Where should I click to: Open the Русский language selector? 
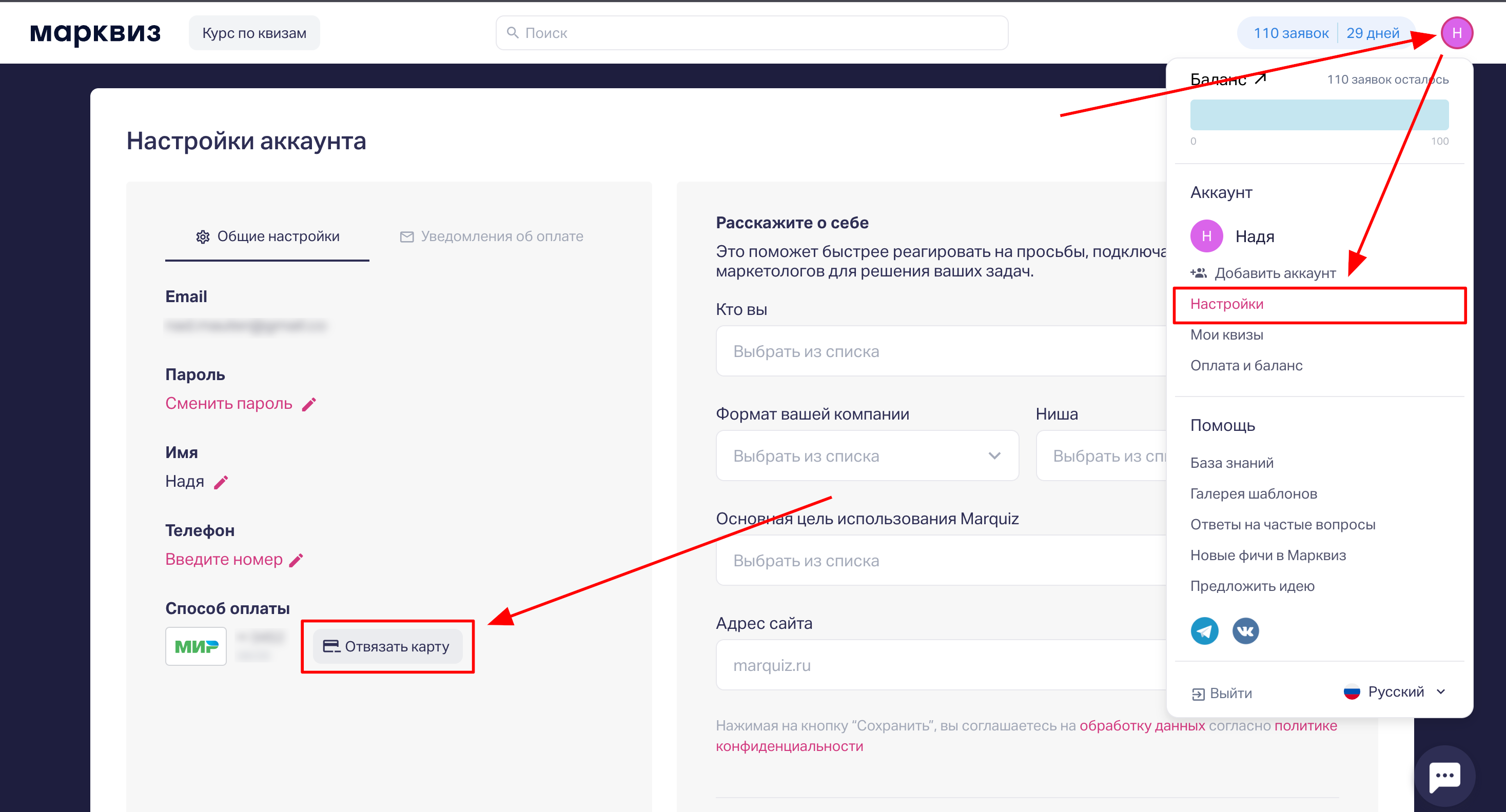pyautogui.click(x=1395, y=691)
